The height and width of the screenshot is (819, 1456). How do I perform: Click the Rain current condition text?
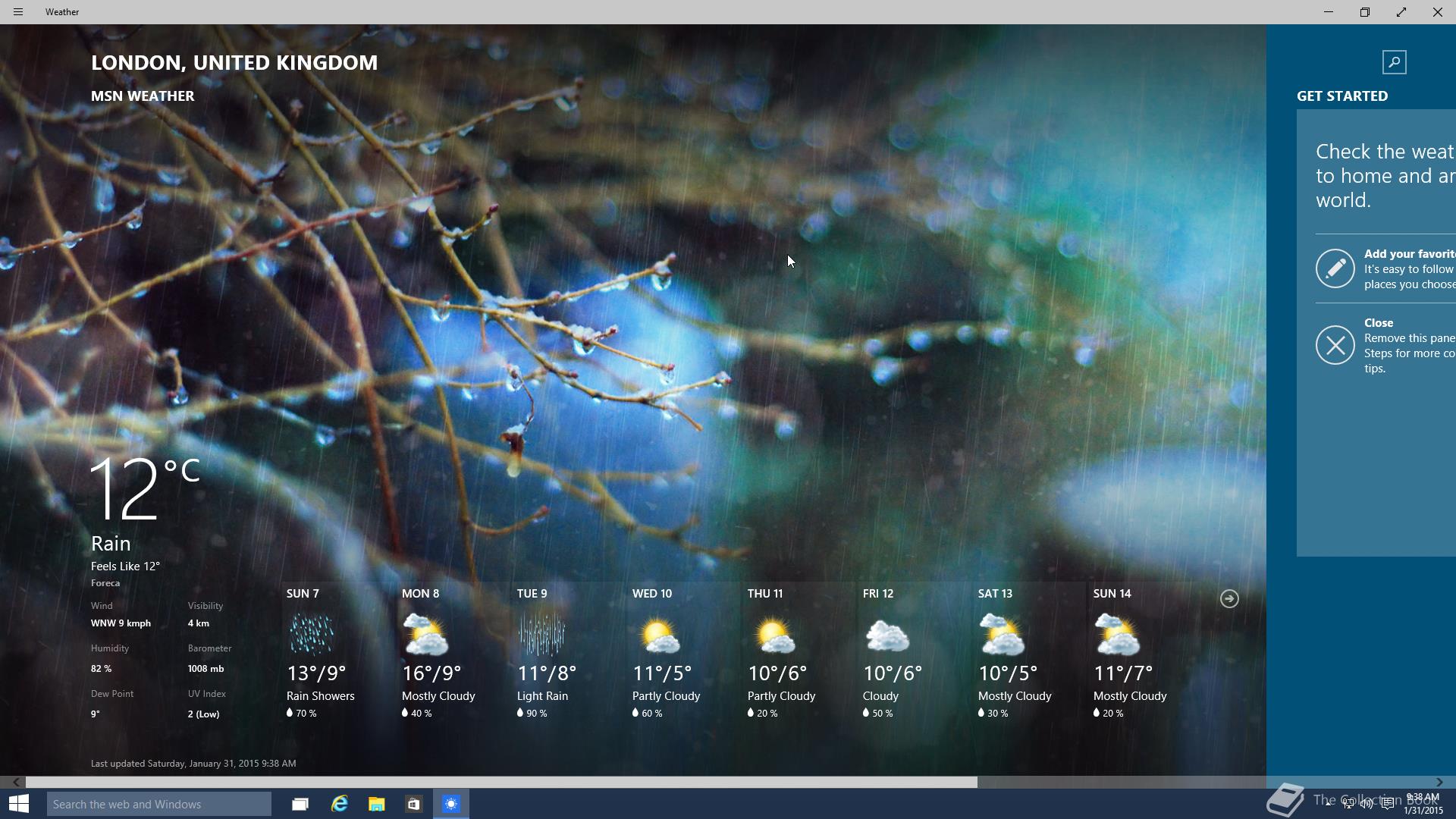pyautogui.click(x=111, y=543)
